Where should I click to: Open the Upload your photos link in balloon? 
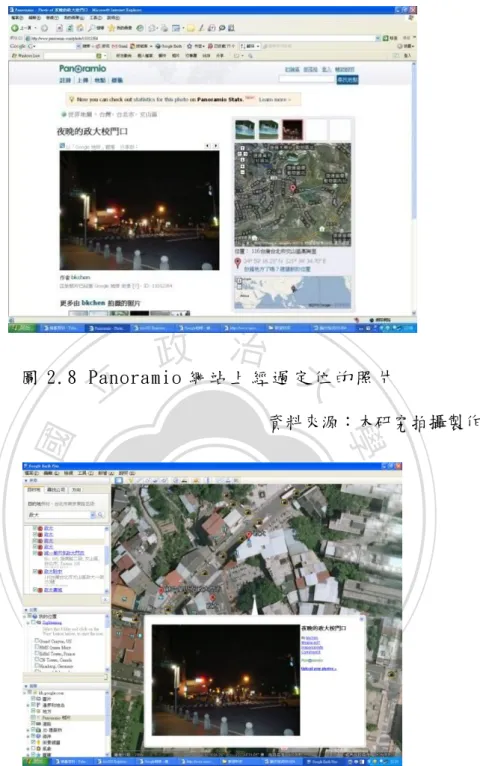(x=318, y=668)
